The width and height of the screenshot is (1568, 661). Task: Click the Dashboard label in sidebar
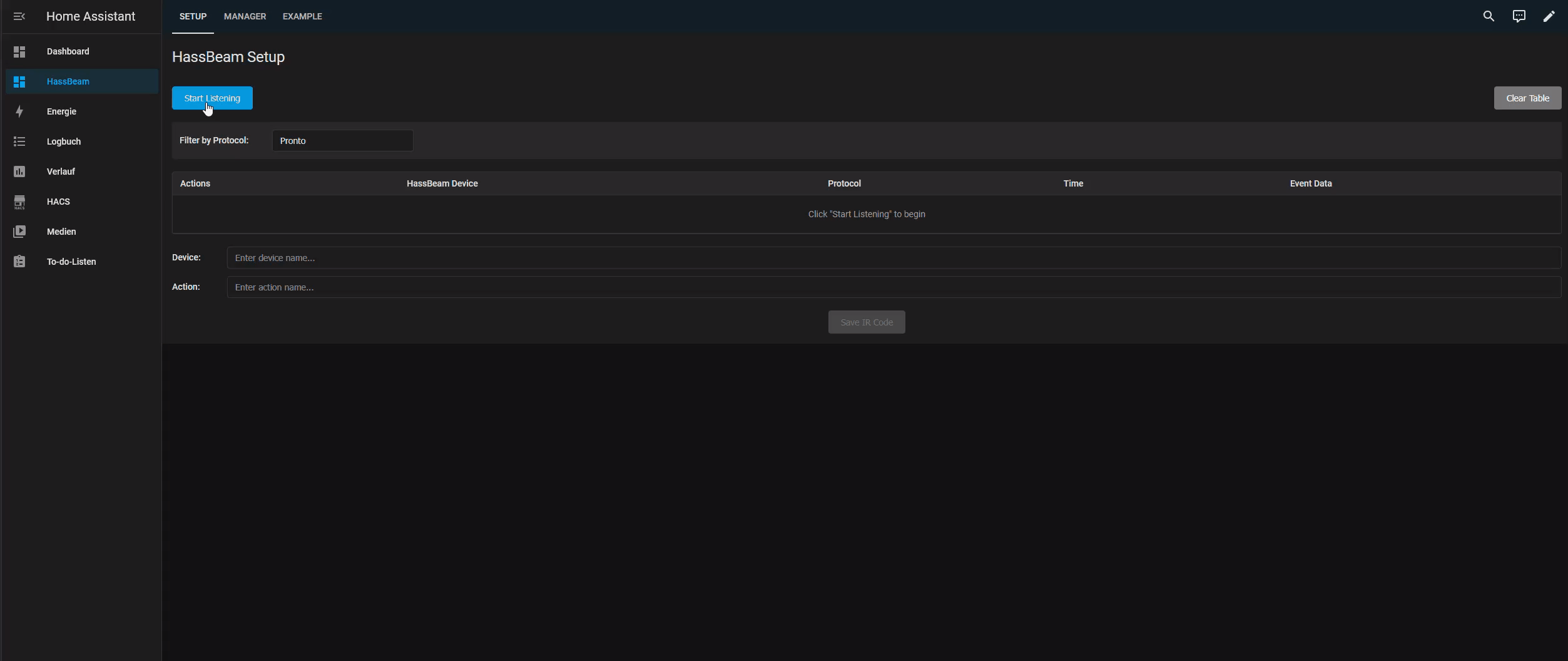tap(68, 51)
